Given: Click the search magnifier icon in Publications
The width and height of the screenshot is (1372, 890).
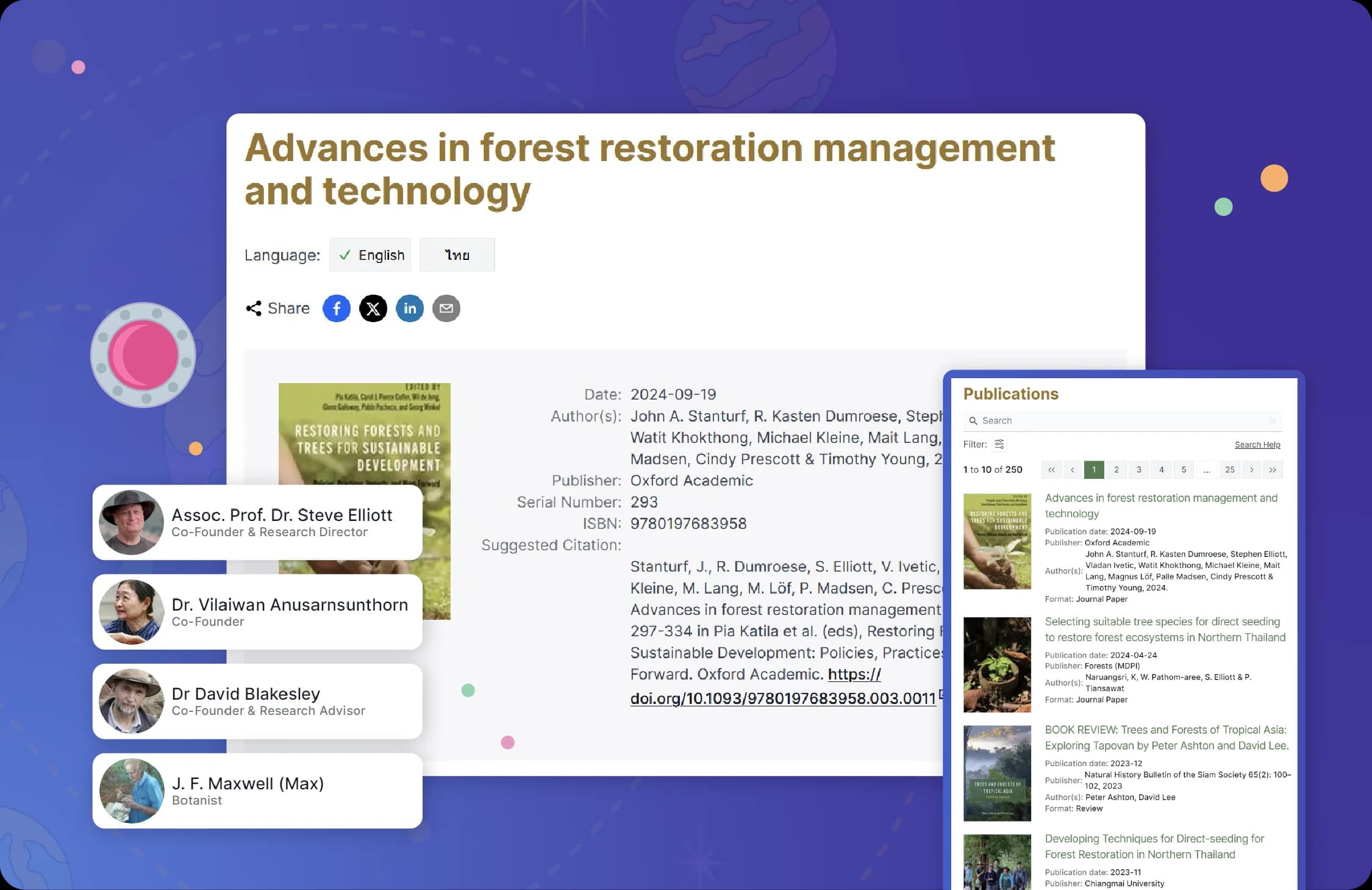Looking at the screenshot, I should (973, 421).
